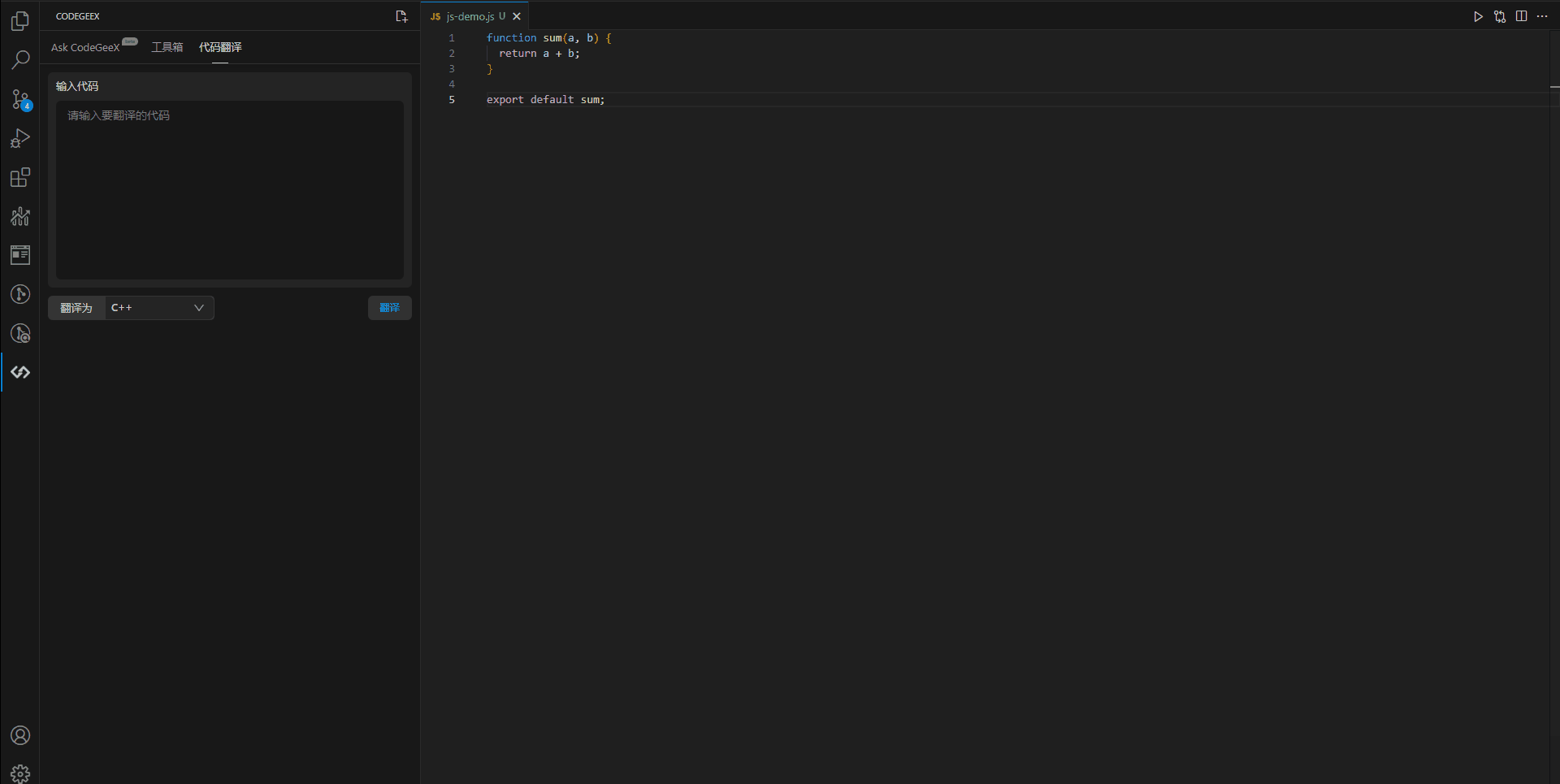
Task: Click 'return a + b;' on line 2
Action: (x=539, y=54)
